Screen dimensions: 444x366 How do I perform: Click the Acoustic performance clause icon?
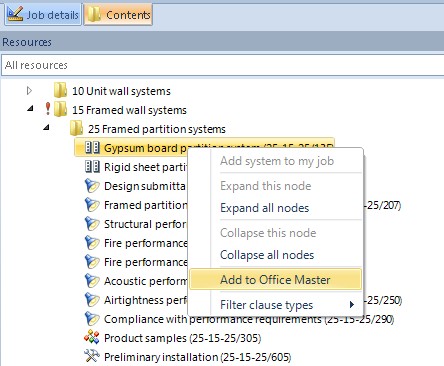[92, 281]
